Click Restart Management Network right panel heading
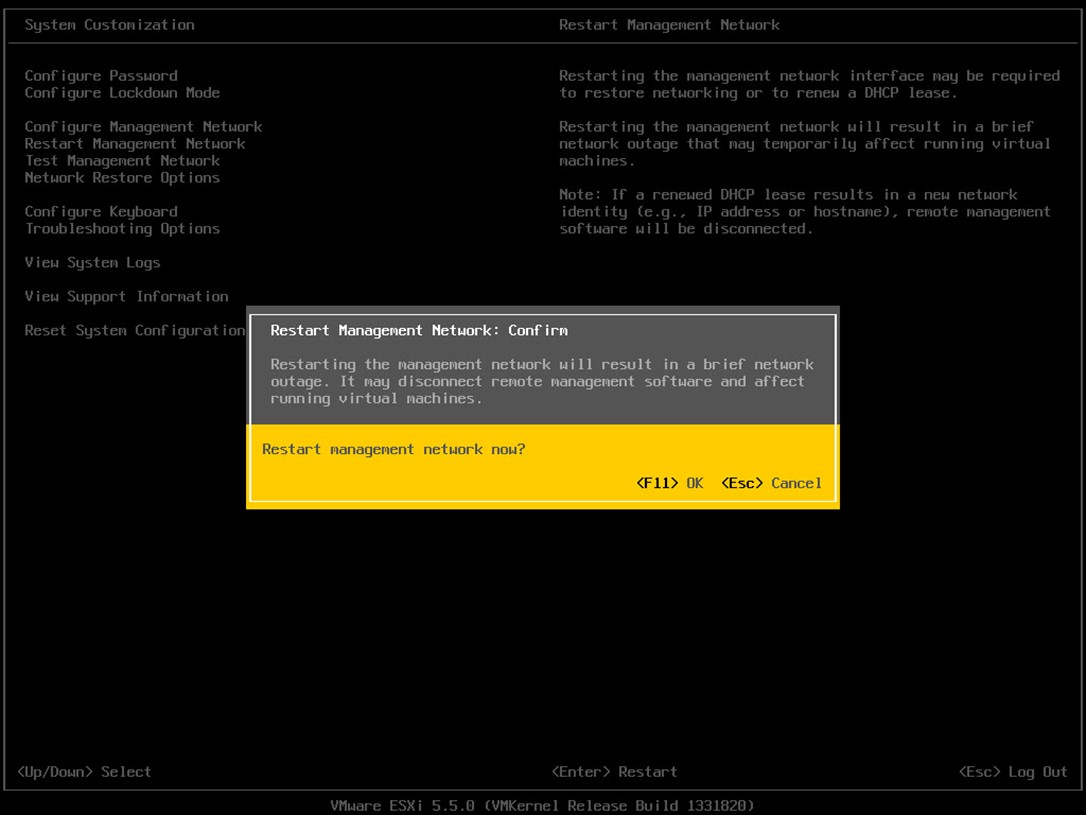Screen dimensions: 1086x815 669,25
